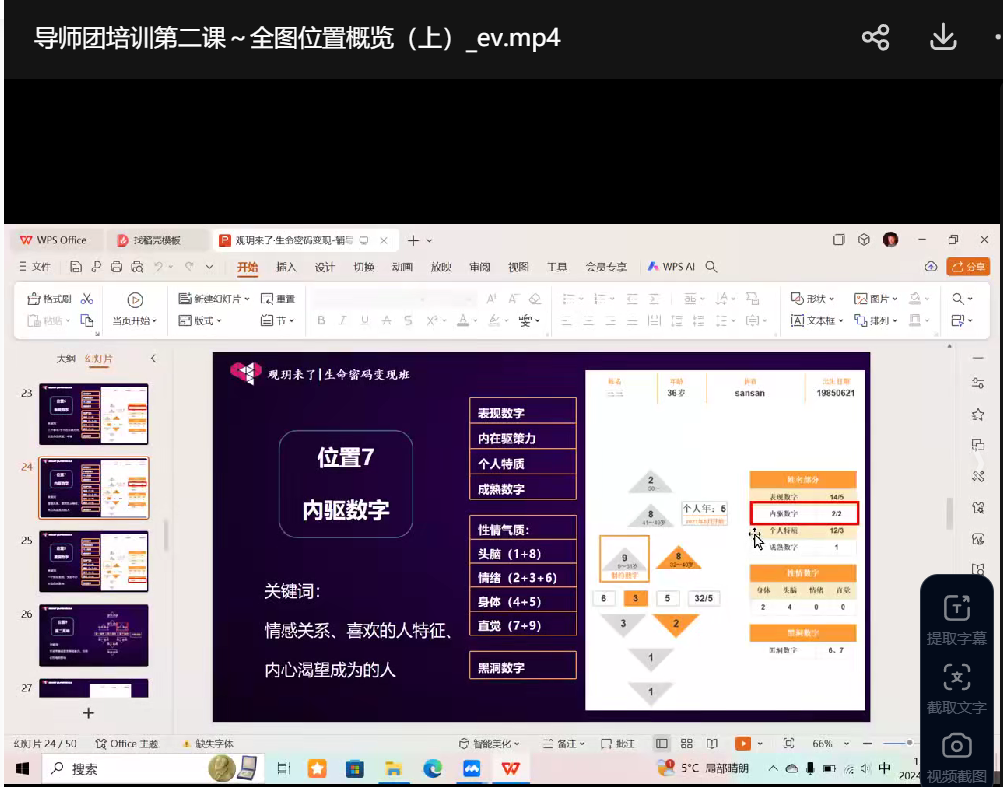The image size is (1003, 787).
Task: Click the 重置 reset button
Action: [279, 299]
